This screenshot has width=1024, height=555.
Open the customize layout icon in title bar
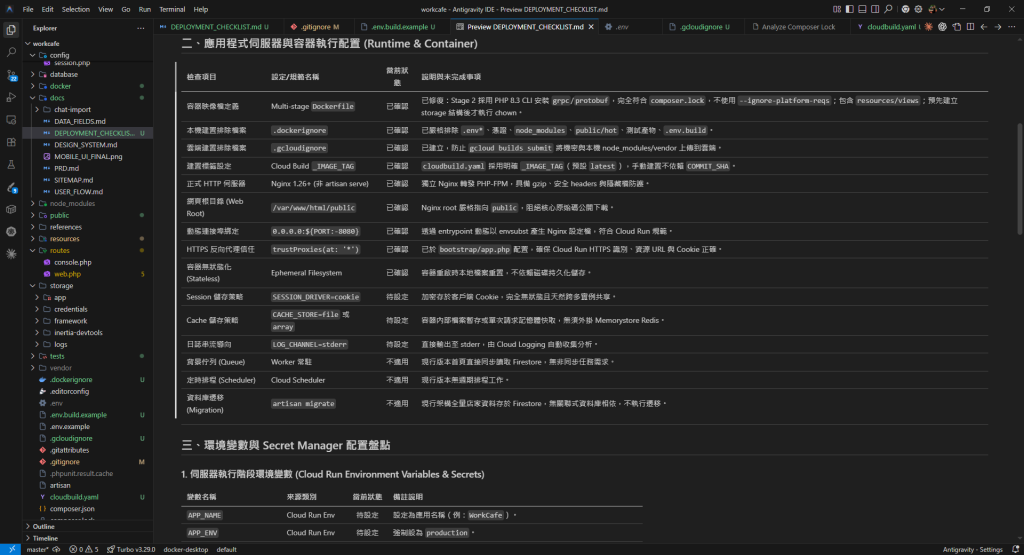click(837, 9)
